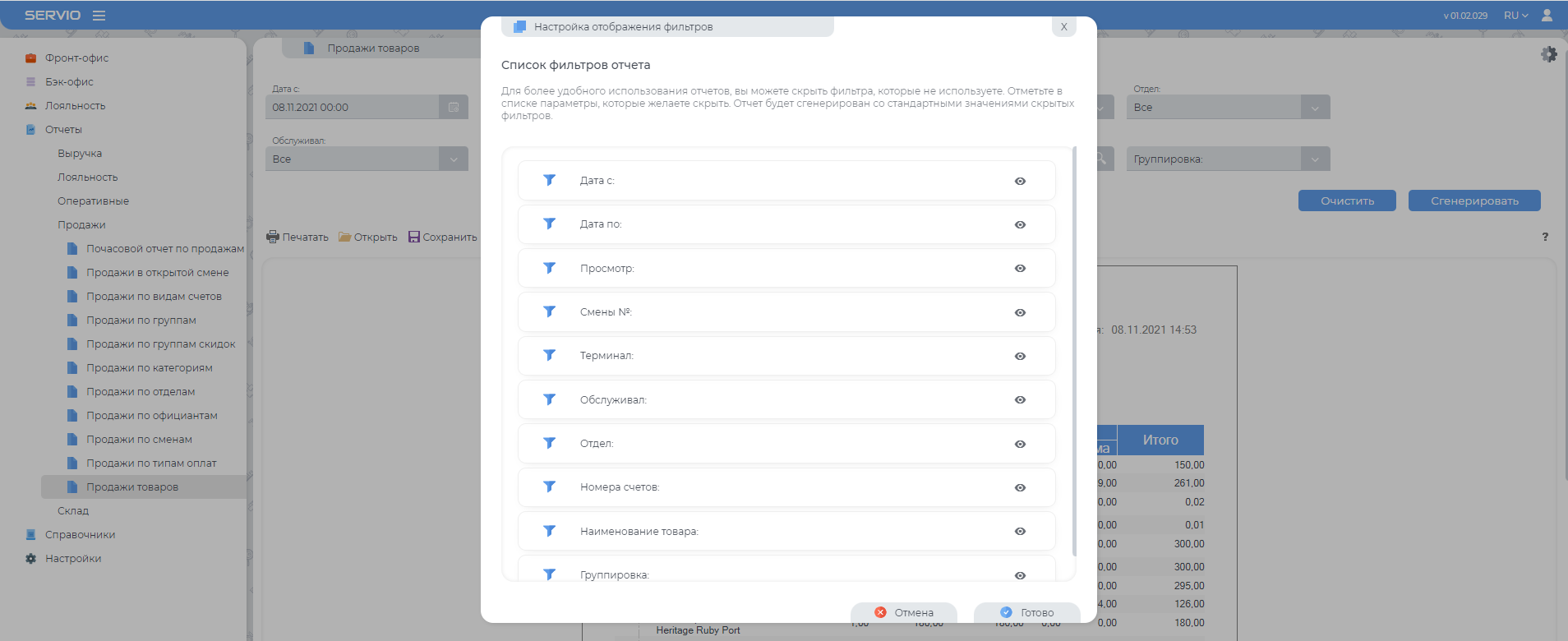Click the Отмена button
The image size is (1568, 641).
(904, 613)
